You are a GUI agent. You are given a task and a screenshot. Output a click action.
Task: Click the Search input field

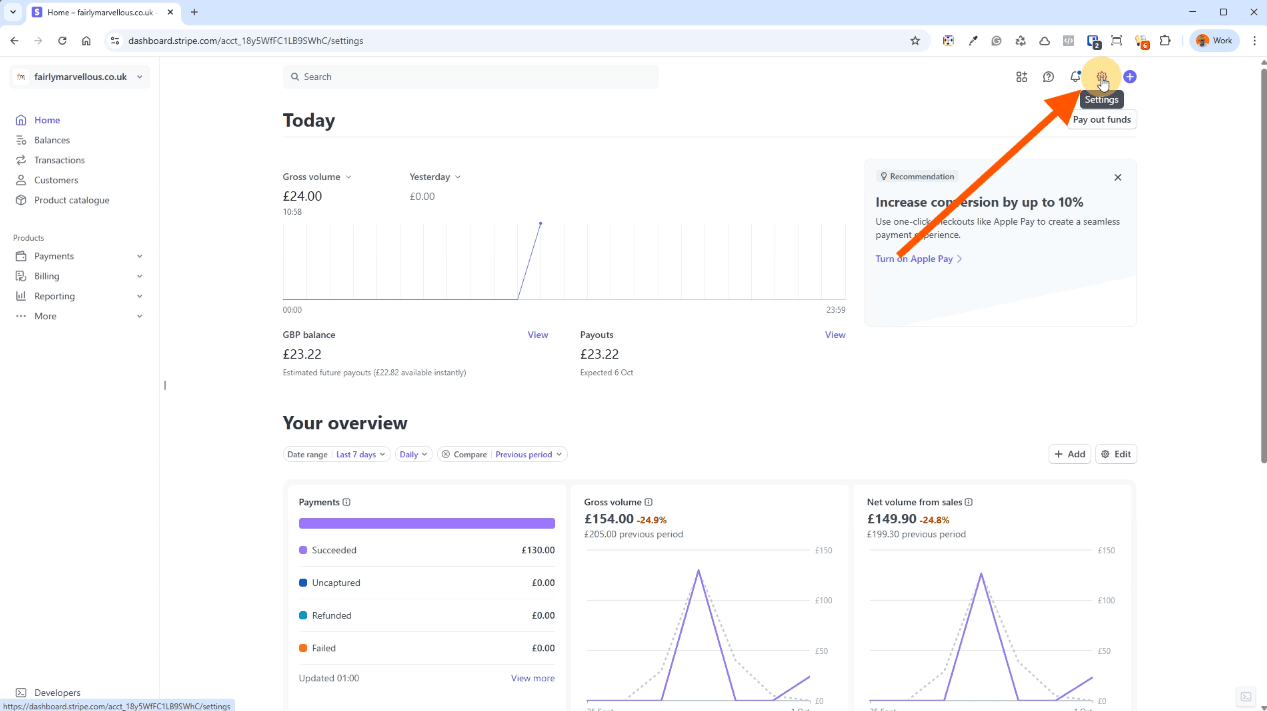(x=470, y=77)
